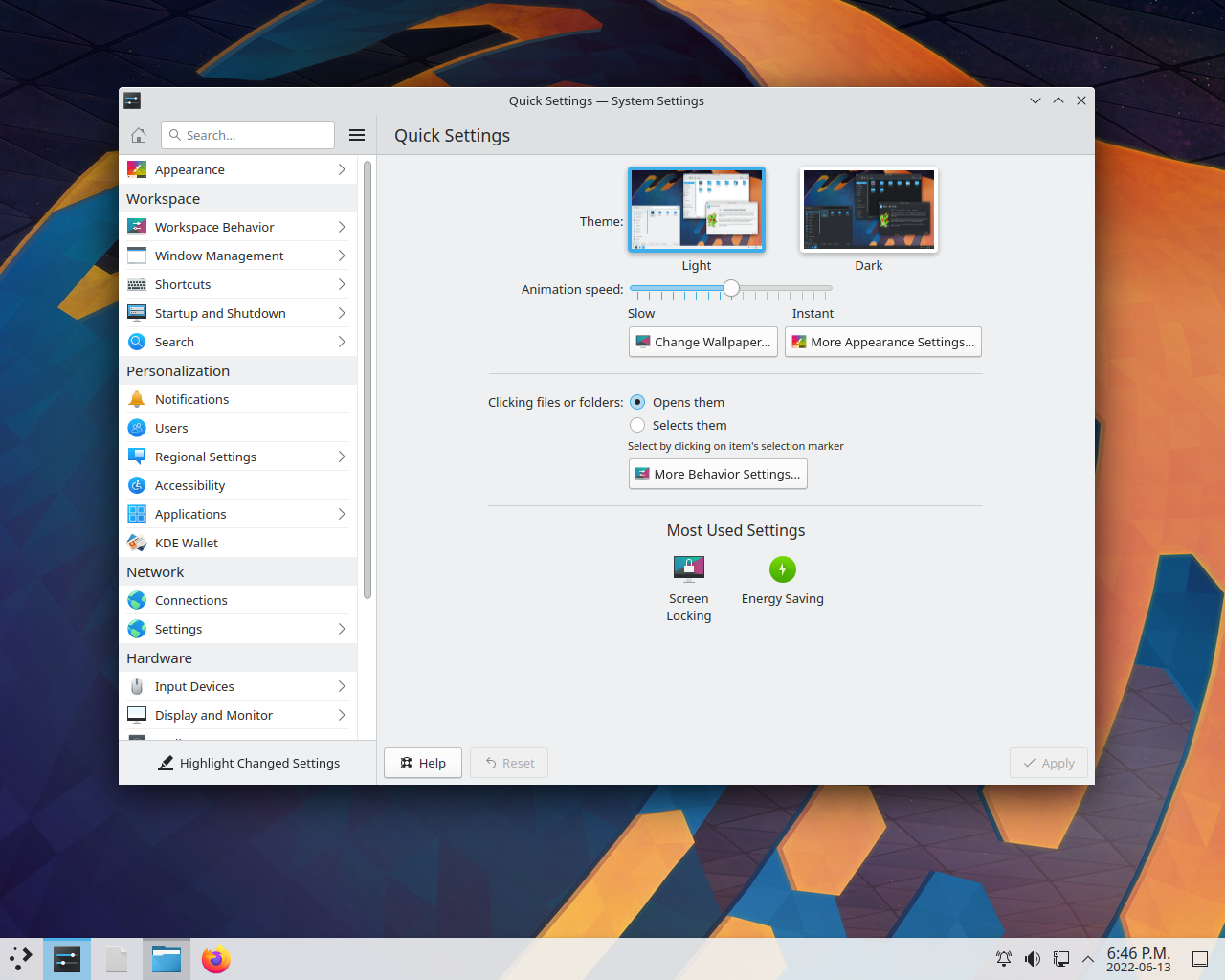1225x980 pixels.
Task: Open the file manager from the taskbar
Action: point(167,959)
